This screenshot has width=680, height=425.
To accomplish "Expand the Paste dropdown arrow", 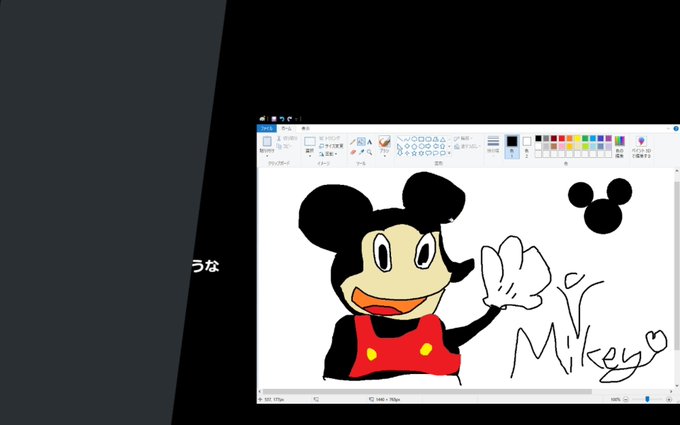I will (267, 156).
